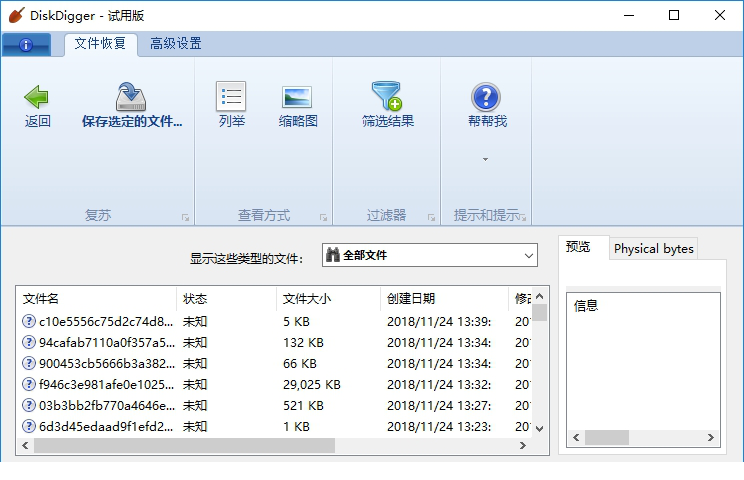Click preview pane scroll-left arrow

[577, 437]
